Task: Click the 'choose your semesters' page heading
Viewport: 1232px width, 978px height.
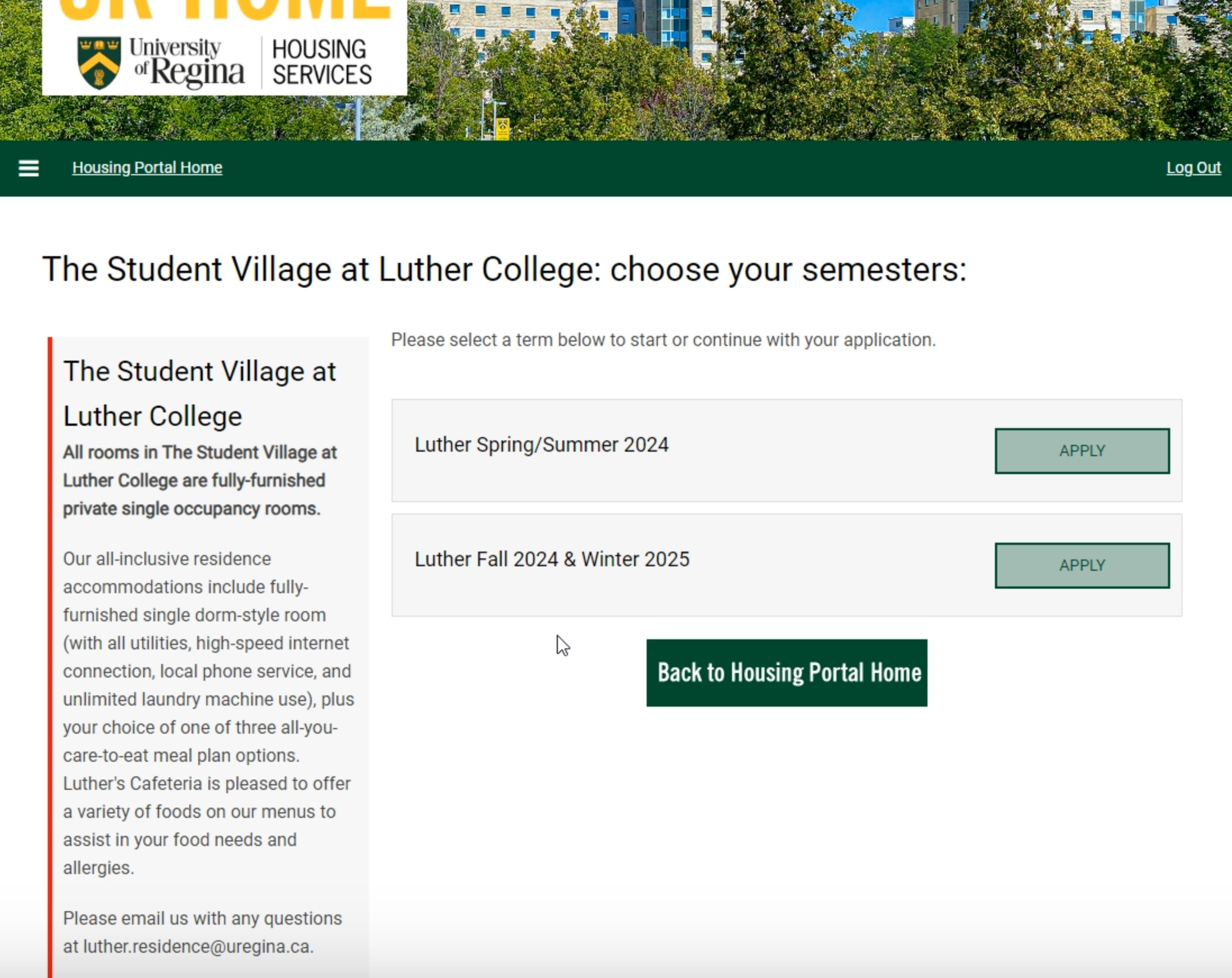Action: coord(504,269)
